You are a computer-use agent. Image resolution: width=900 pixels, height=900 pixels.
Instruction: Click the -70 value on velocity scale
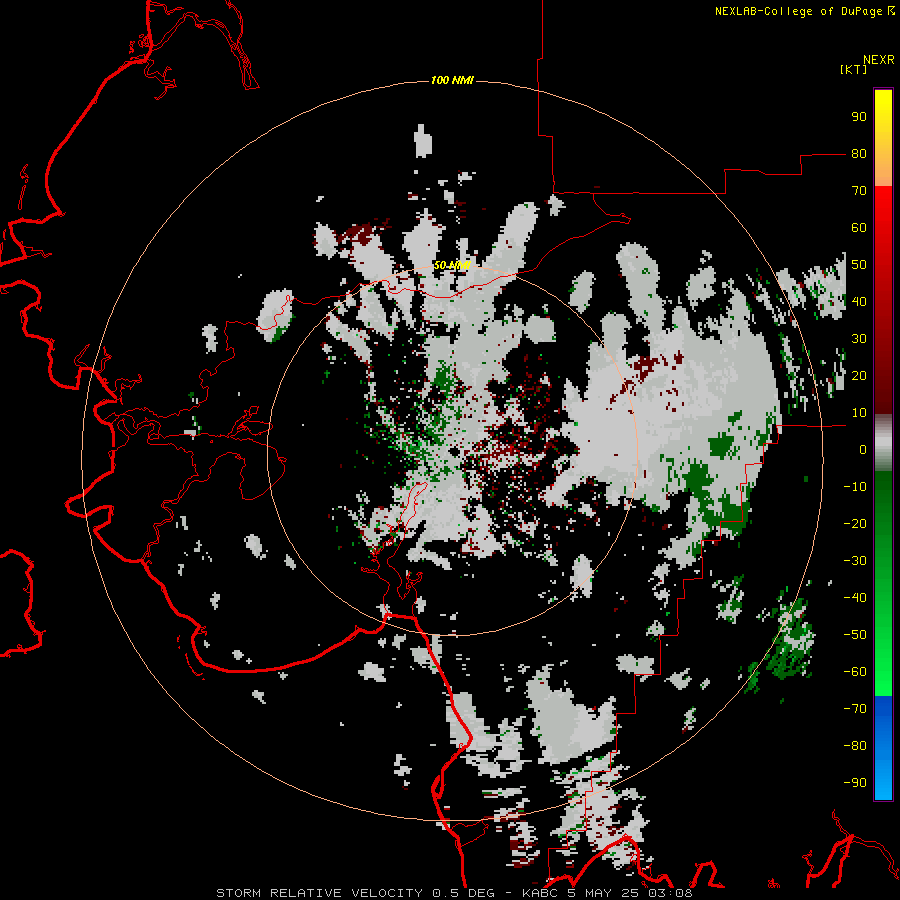(855, 708)
